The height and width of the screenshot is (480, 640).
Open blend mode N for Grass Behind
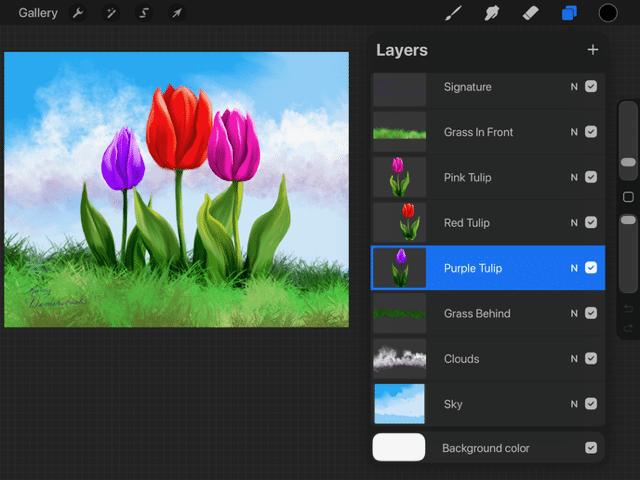pyautogui.click(x=574, y=313)
